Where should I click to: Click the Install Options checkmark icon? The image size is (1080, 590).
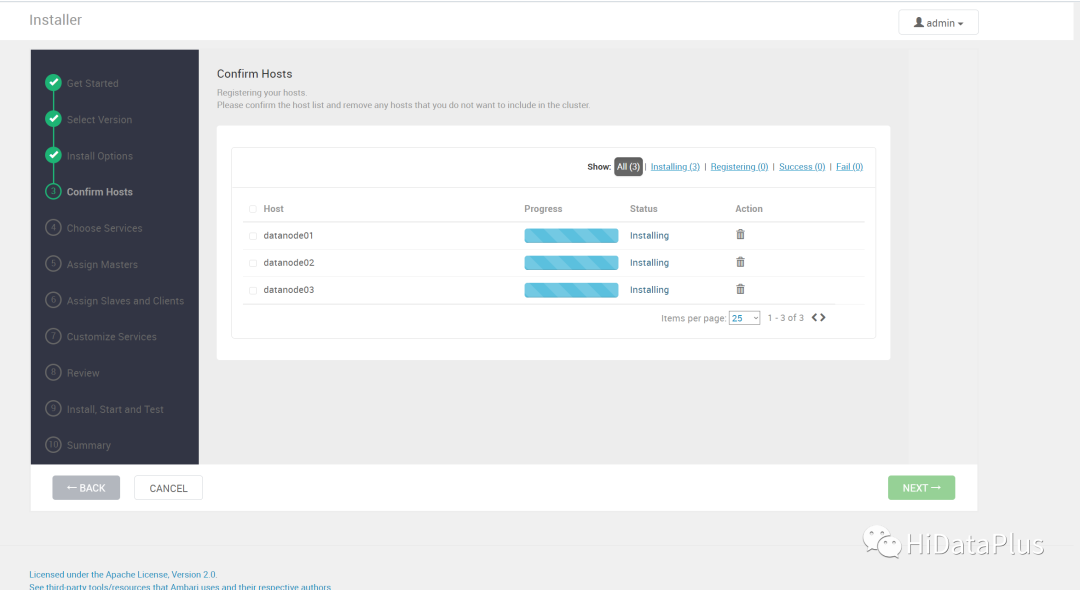[x=53, y=156]
